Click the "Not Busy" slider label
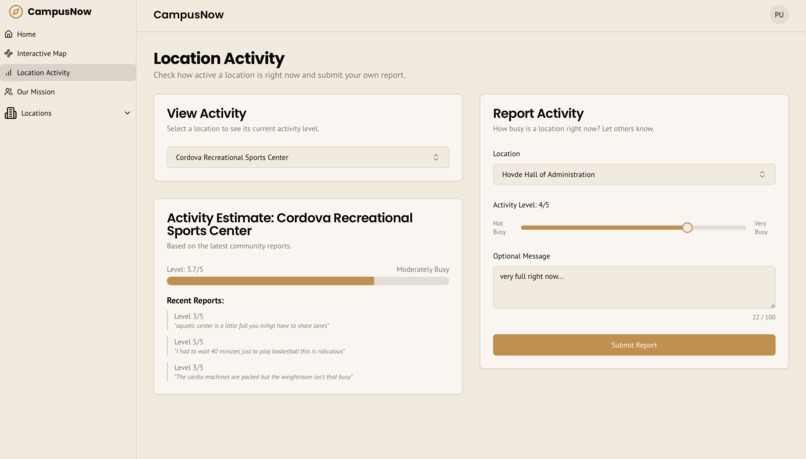This screenshot has width=806, height=459. (x=499, y=228)
